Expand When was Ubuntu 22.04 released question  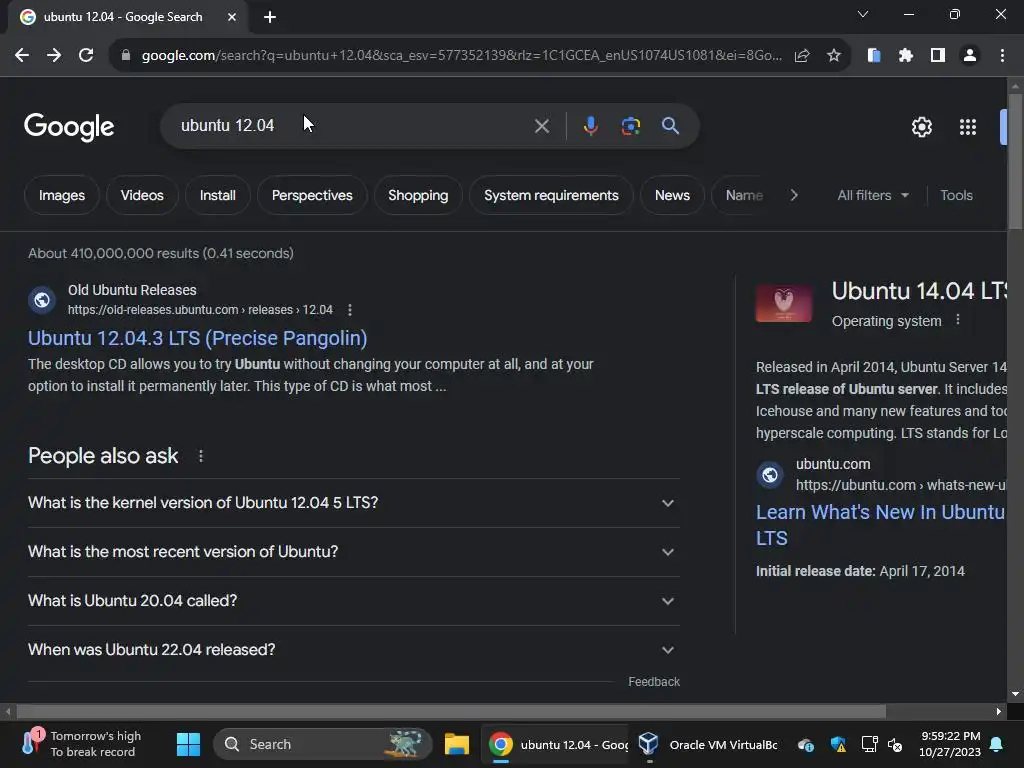(x=353, y=650)
